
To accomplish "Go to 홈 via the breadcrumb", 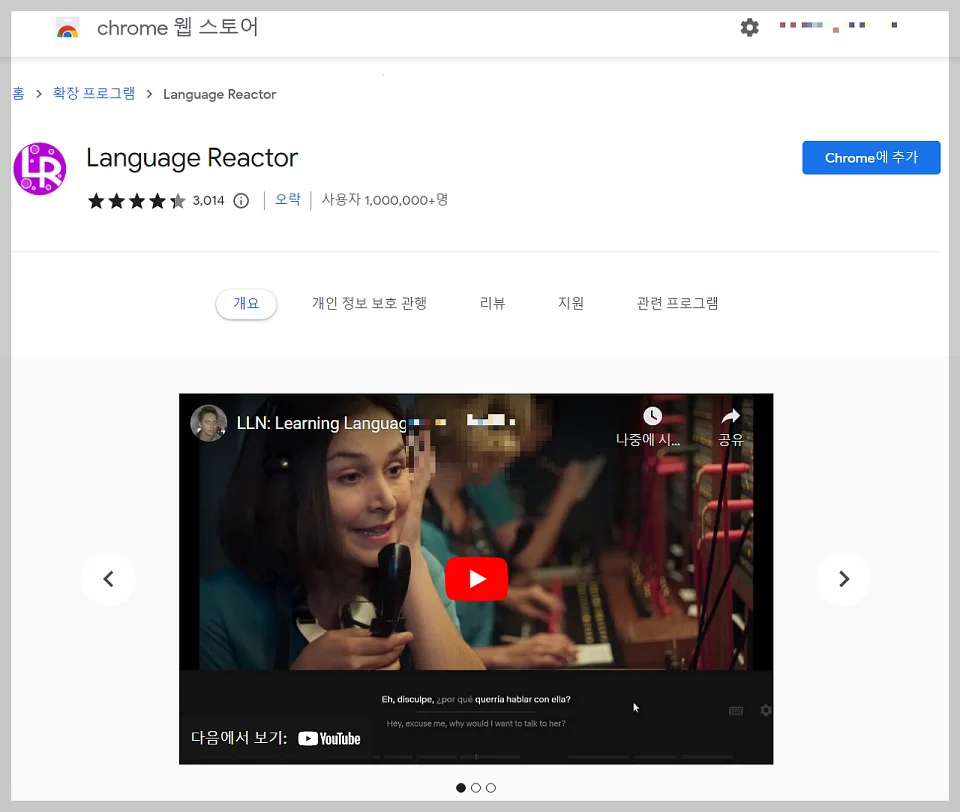I will 17,93.
